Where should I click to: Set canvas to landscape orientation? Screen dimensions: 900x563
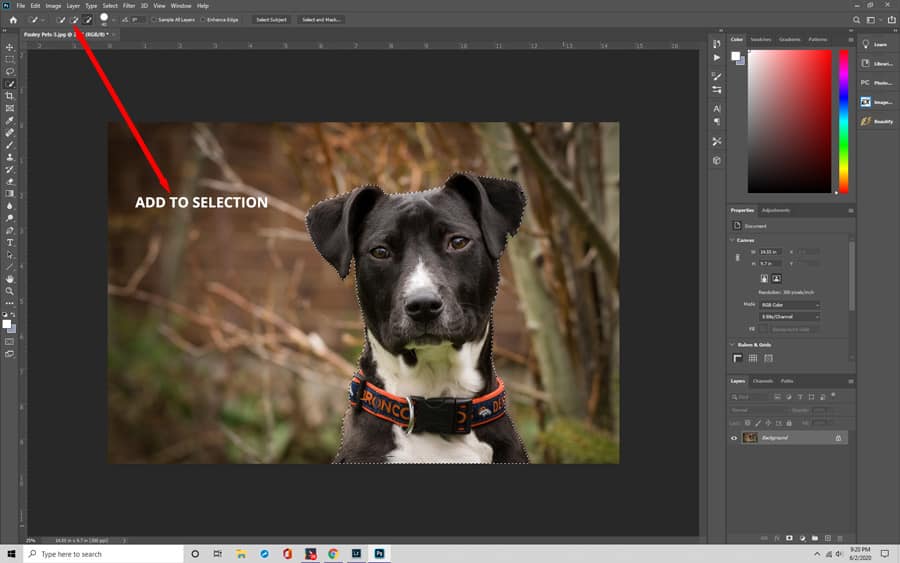click(x=777, y=278)
